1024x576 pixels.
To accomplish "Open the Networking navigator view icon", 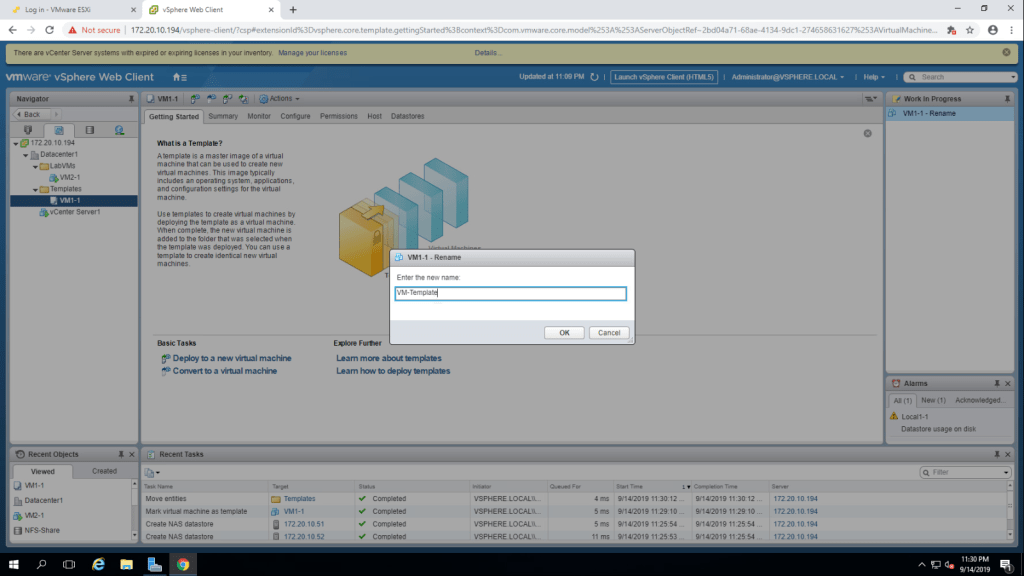I will pyautogui.click(x=119, y=130).
